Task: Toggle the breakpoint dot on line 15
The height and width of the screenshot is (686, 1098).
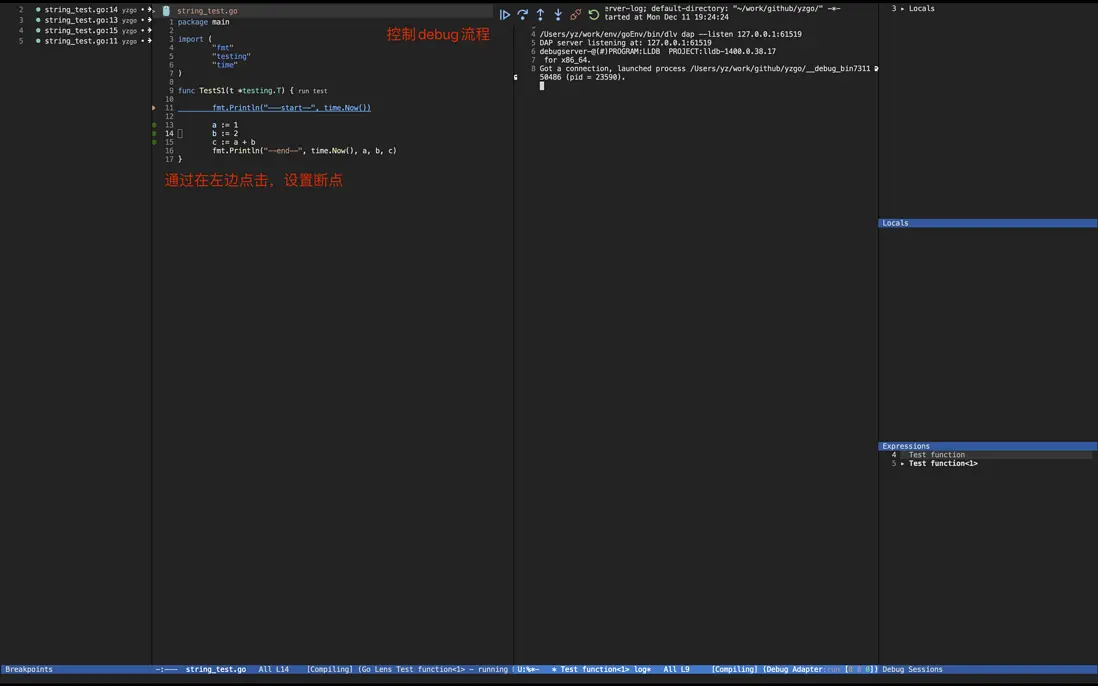Action: (154, 142)
